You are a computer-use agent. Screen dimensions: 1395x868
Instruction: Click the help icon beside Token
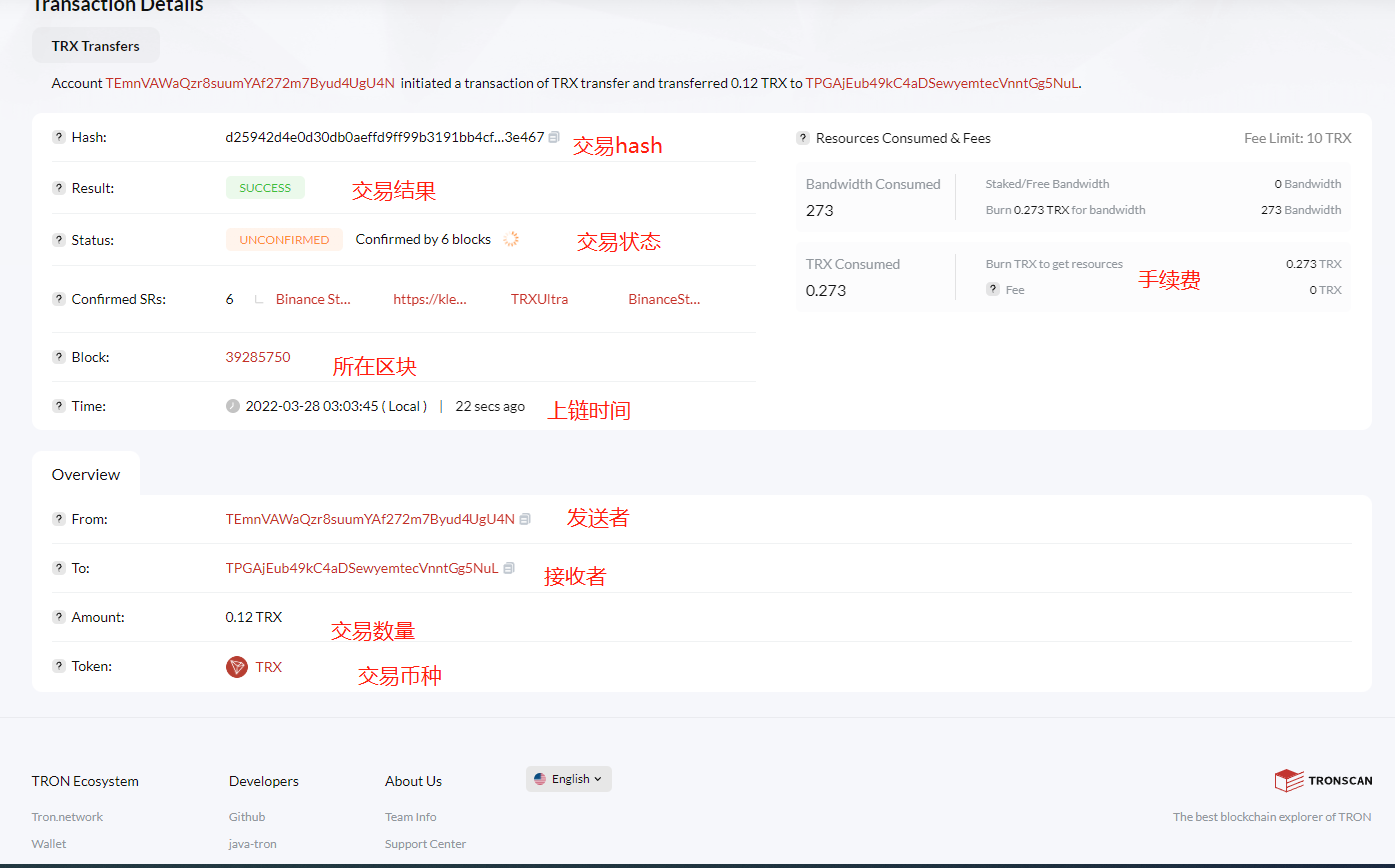point(59,666)
